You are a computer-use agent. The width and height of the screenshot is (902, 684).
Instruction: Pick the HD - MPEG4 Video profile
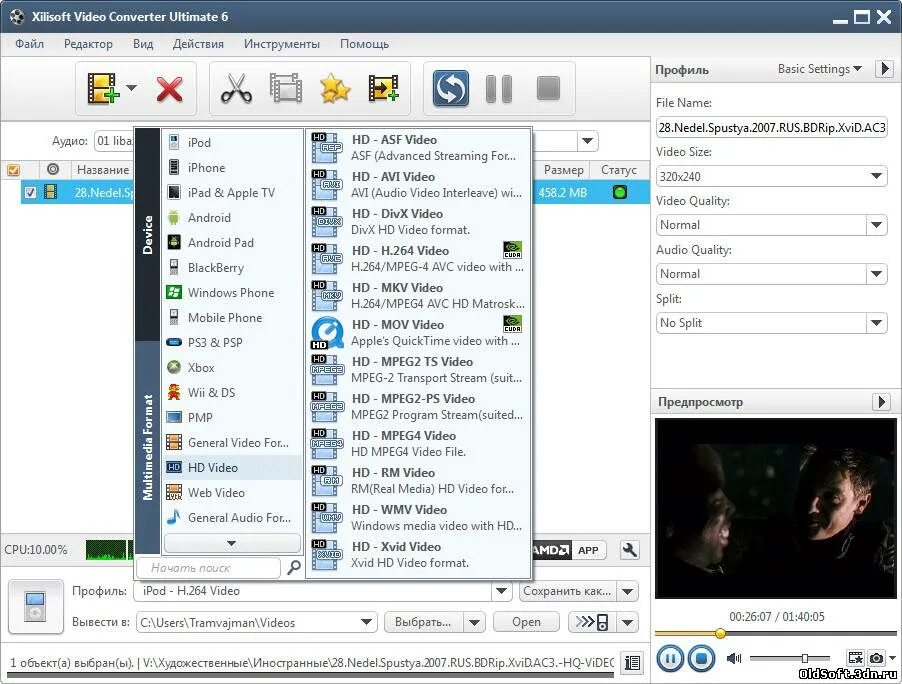[x=418, y=443]
